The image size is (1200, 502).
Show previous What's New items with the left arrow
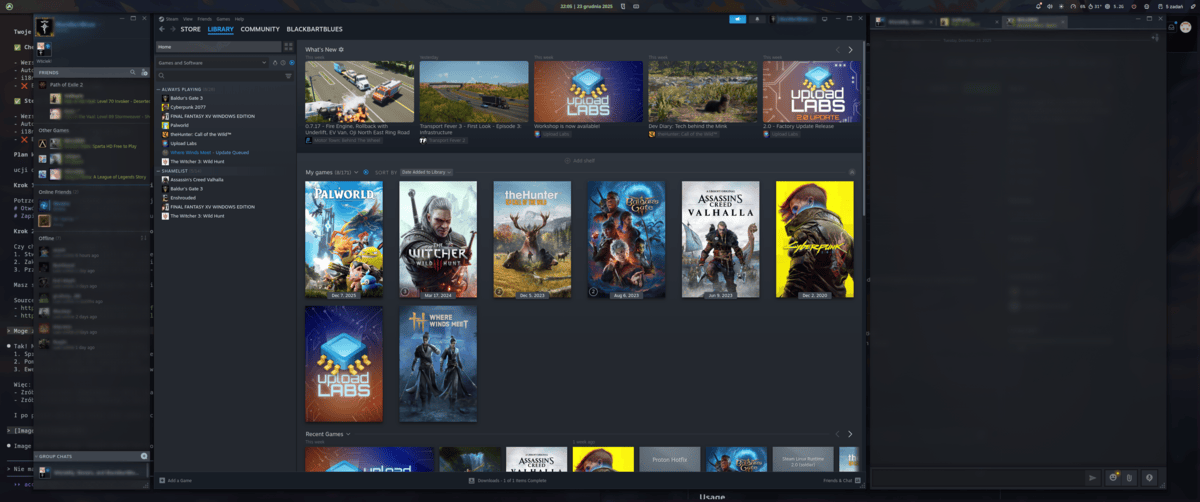pyautogui.click(x=838, y=50)
